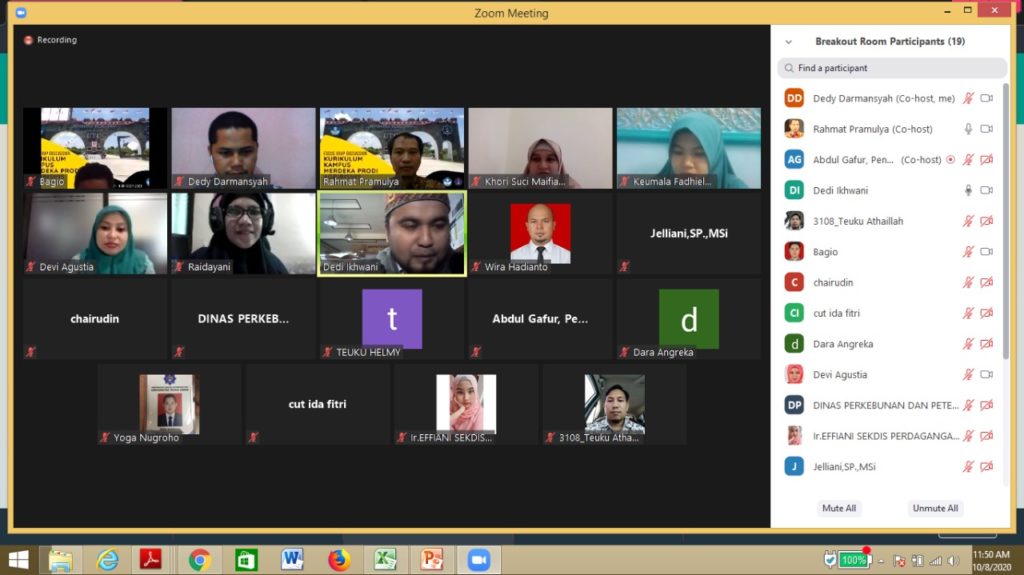The height and width of the screenshot is (575, 1024).
Task: Click the recording dot beside Abdul Gafur
Action: [950, 159]
